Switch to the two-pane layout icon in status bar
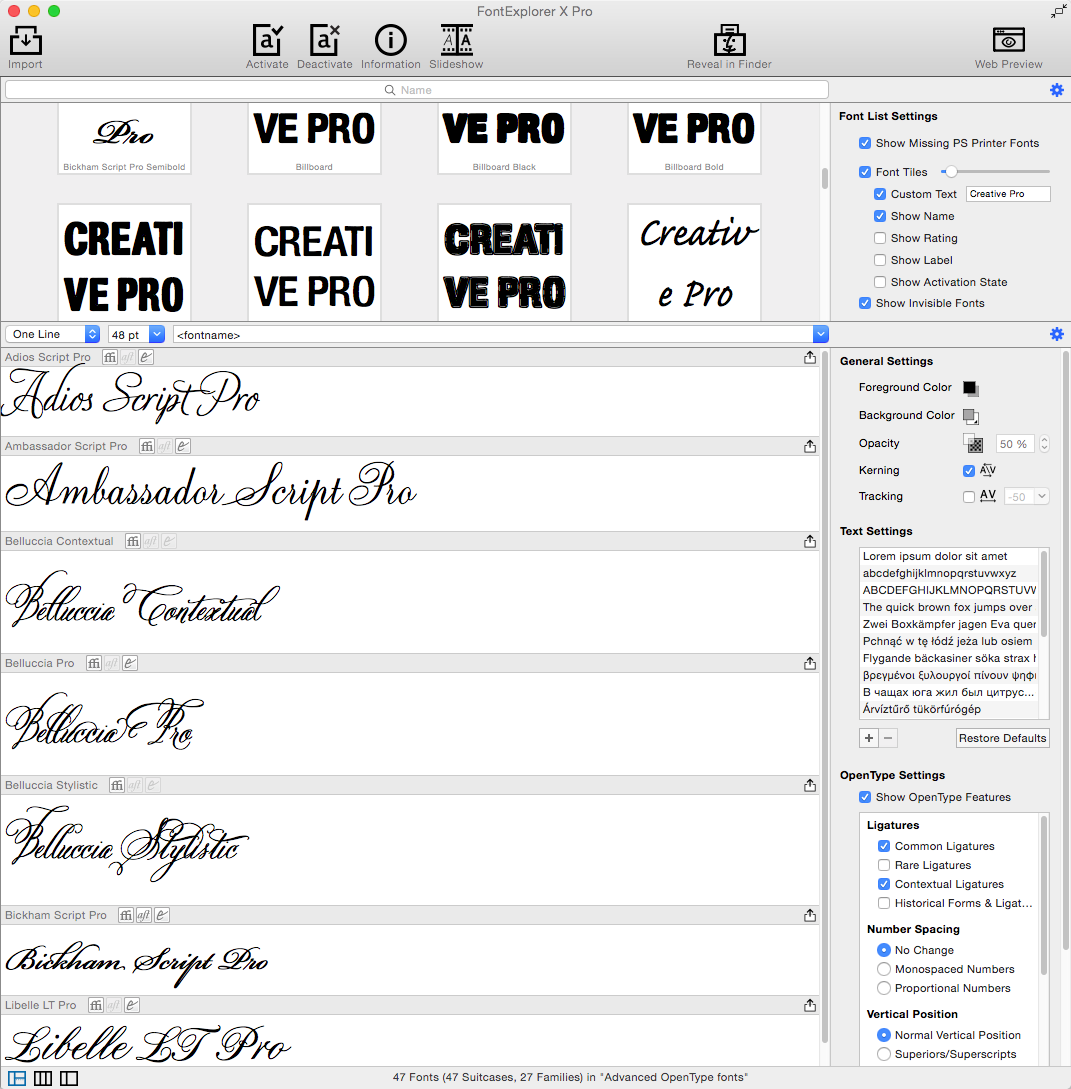 tap(69, 1078)
